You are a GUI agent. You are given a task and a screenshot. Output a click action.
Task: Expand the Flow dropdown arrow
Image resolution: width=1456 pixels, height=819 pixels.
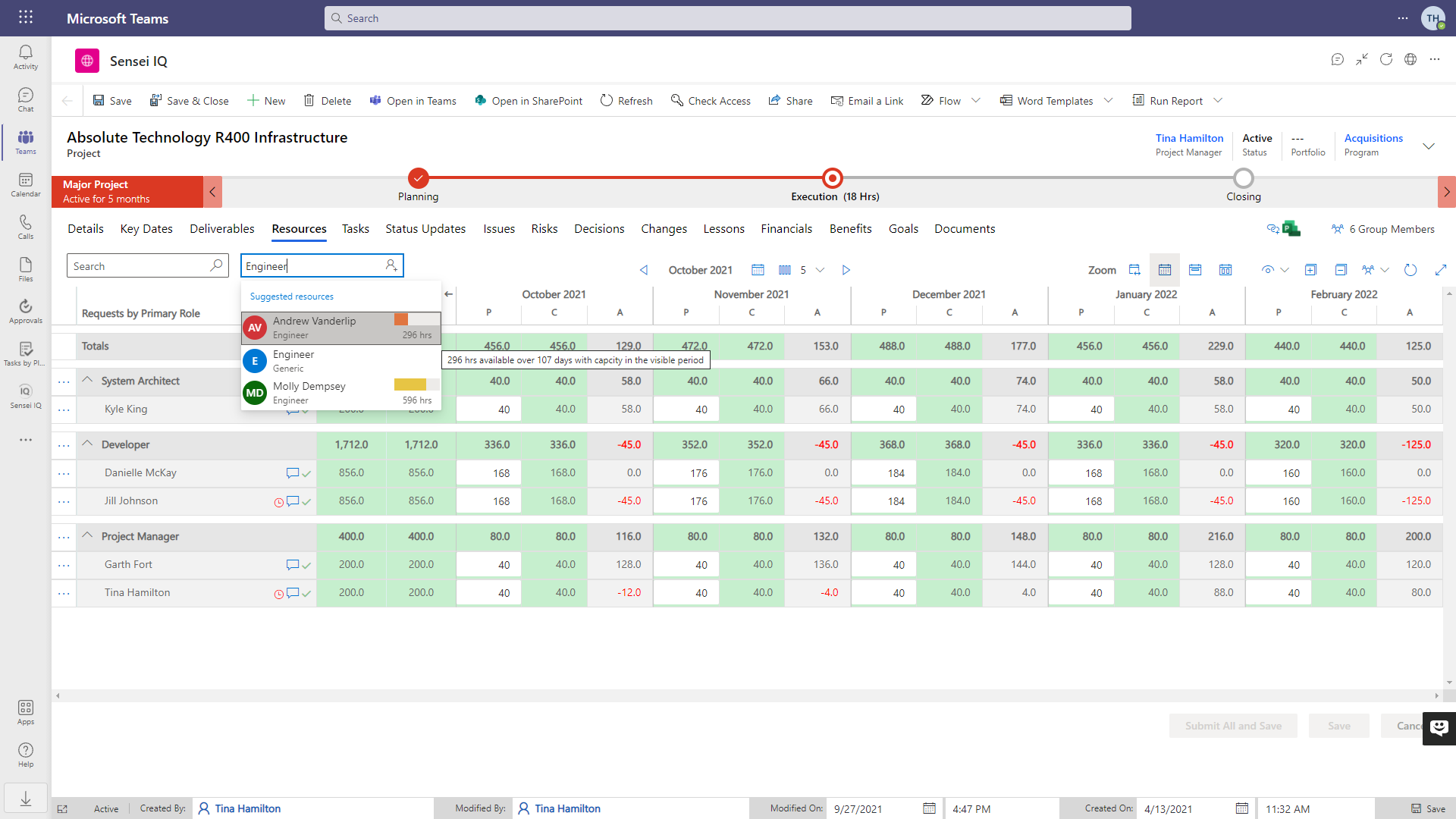(976, 100)
